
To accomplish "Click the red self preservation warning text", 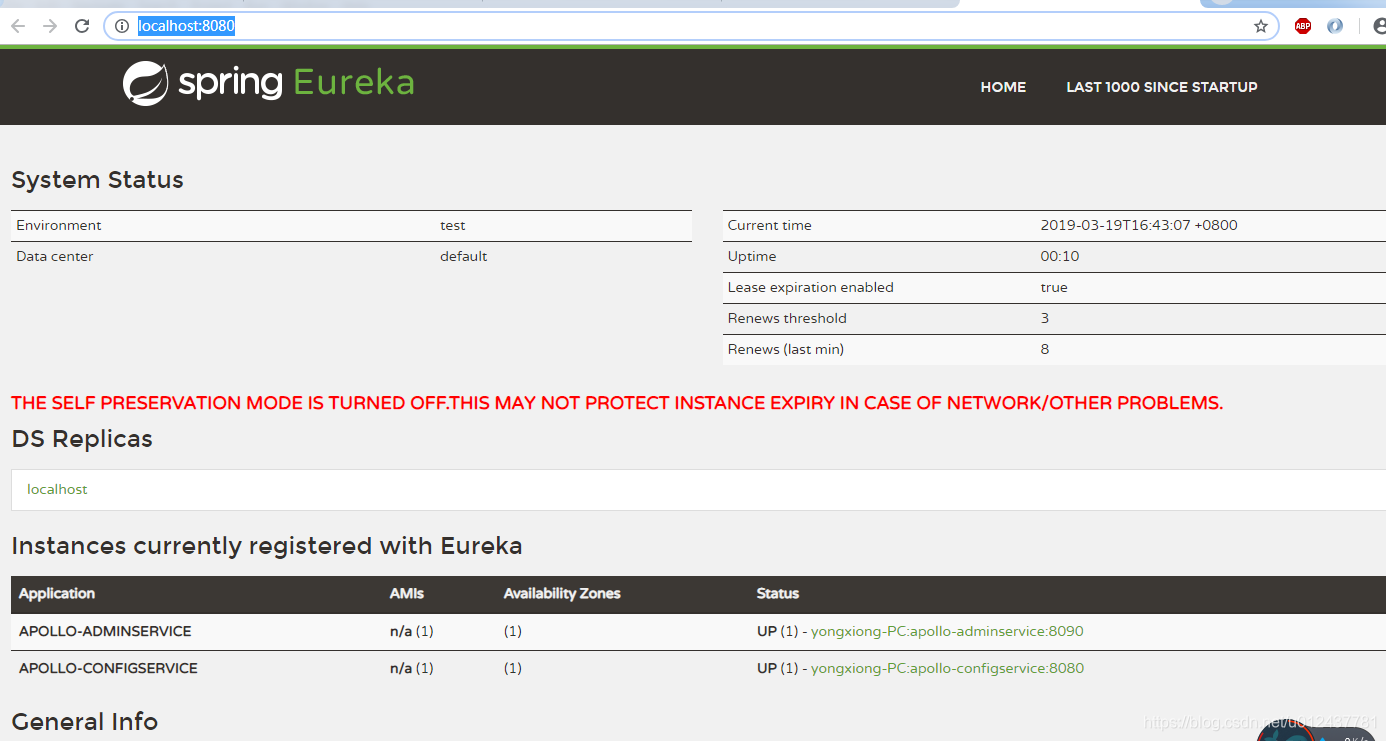I will tap(617, 403).
